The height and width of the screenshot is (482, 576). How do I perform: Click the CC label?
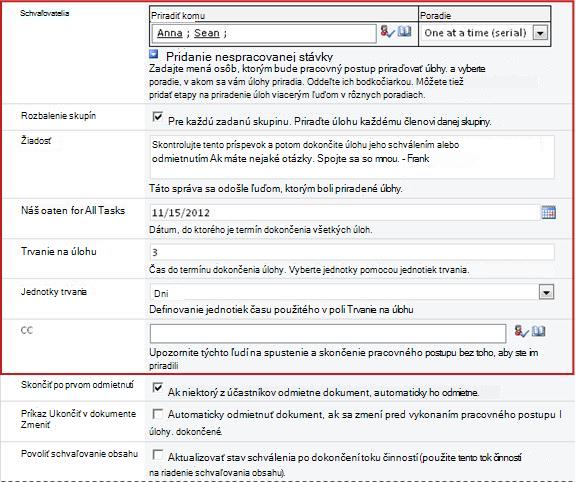(27, 330)
